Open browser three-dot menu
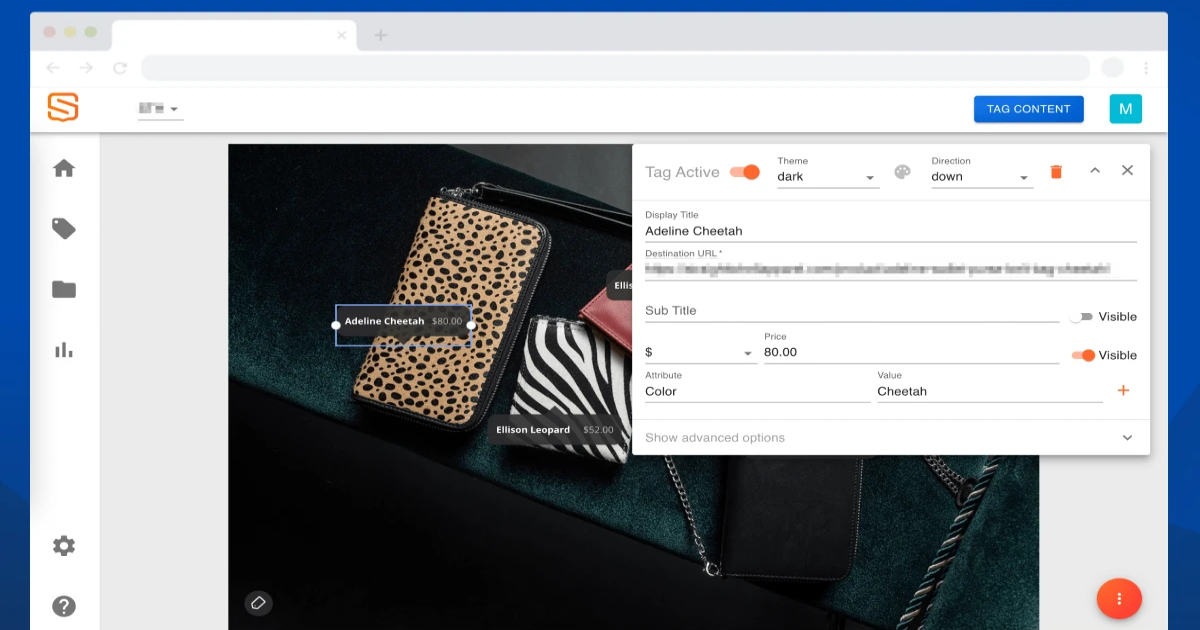Viewport: 1200px width, 630px height. pyautogui.click(x=1146, y=68)
